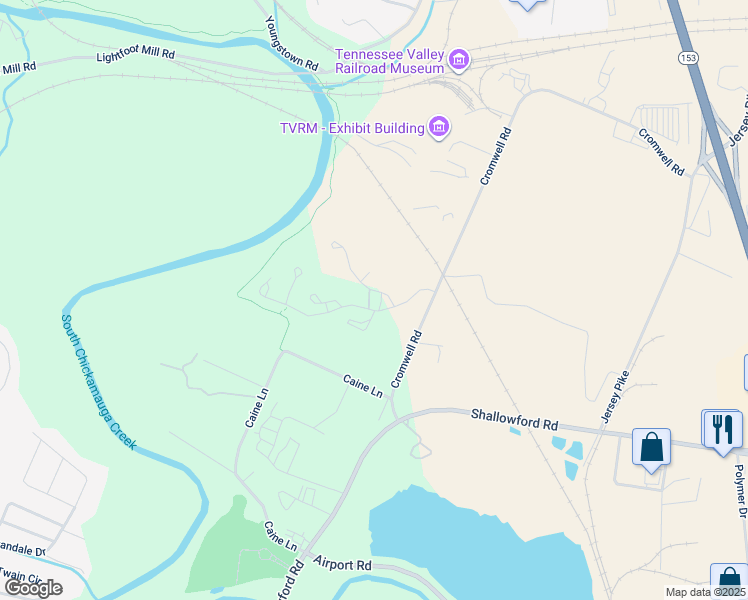Select the Youngstown Rd label

291,43
